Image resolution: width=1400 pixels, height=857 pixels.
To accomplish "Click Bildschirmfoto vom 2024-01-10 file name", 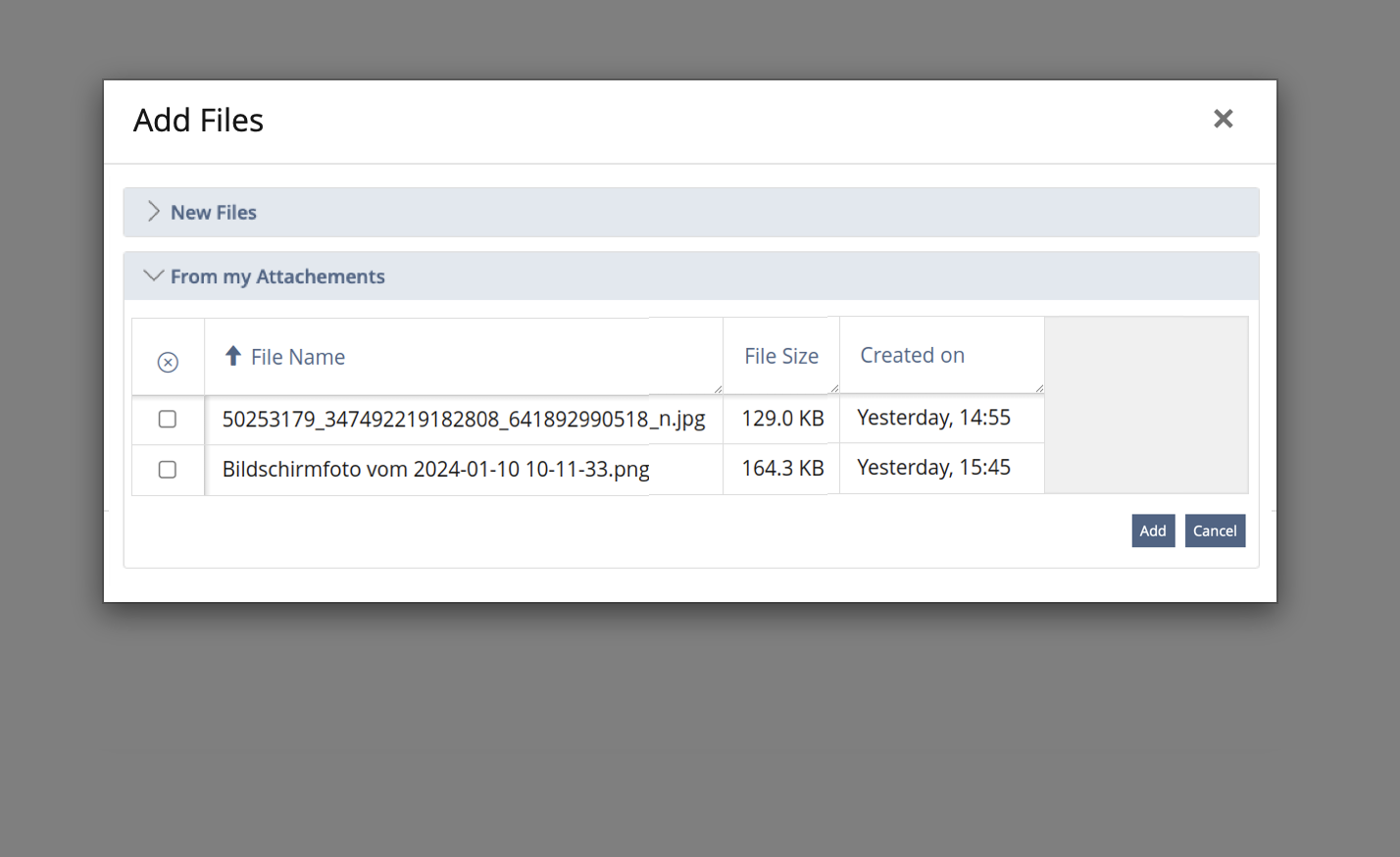I will coord(435,470).
